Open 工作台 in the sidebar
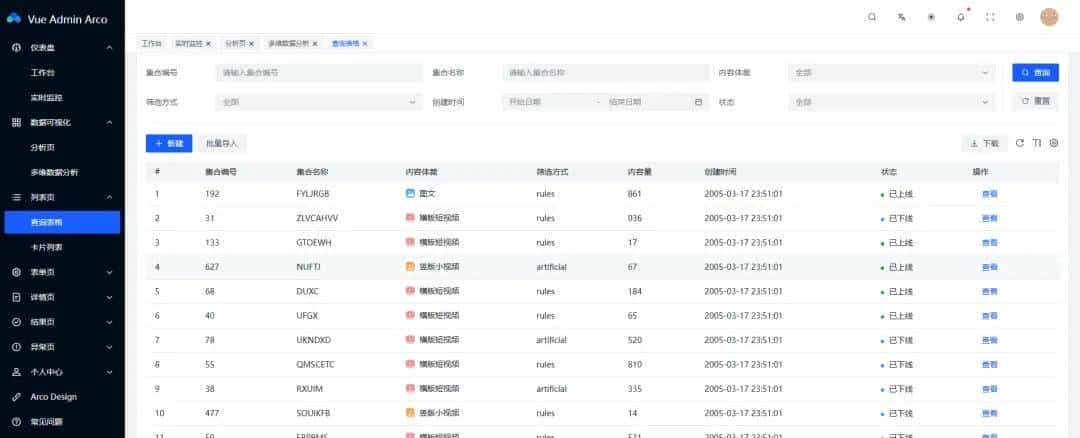Screen dimensions: 1080x438 coord(43,72)
